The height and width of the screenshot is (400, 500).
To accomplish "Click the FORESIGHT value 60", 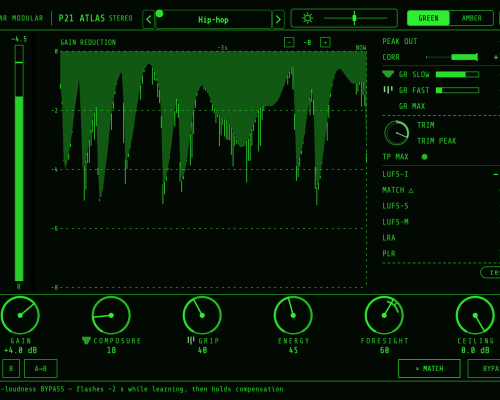I will [x=384, y=350].
